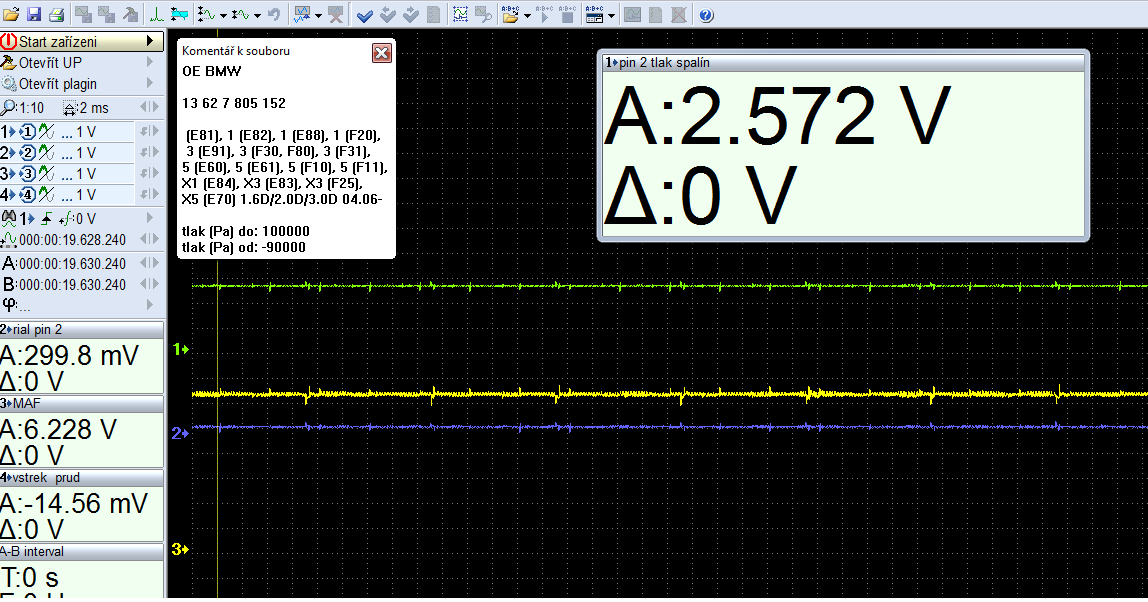The image size is (1148, 602).
Task: Click the blue channel 2 zero-level marker
Action: pyautogui.click(x=180, y=434)
